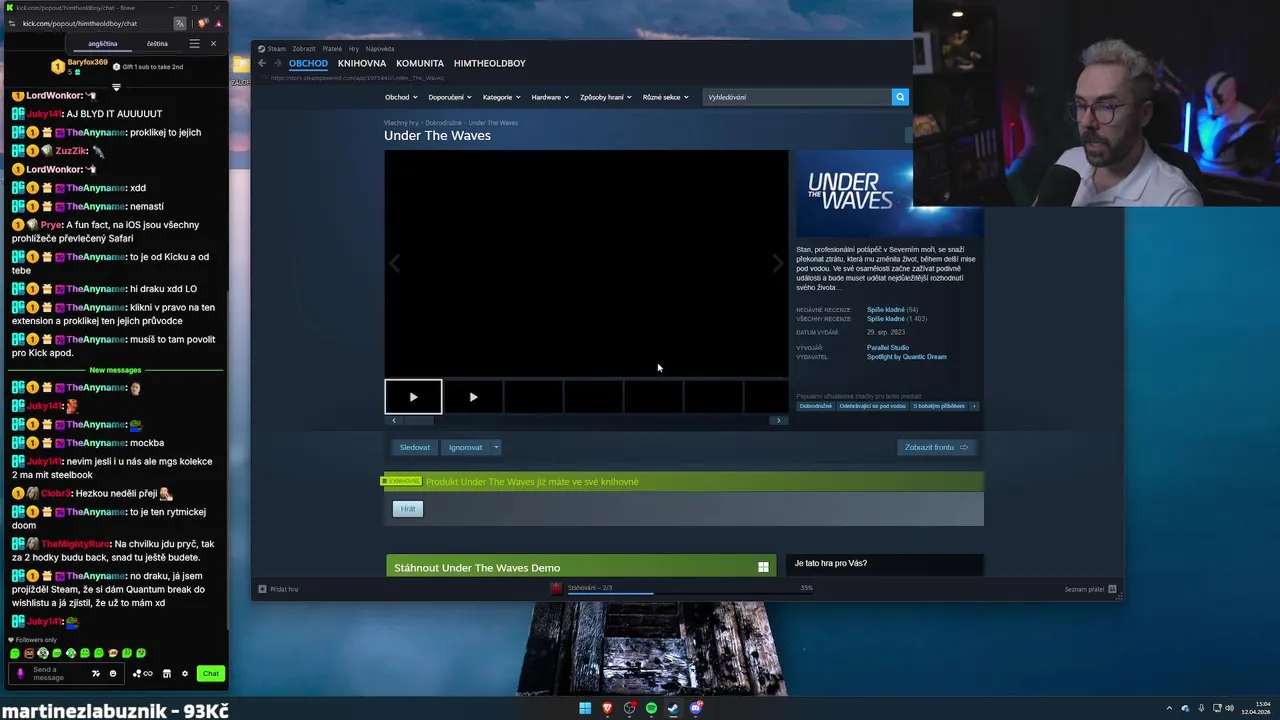Open the Hry menu
Viewport: 1280px width, 720px height.
click(x=354, y=48)
